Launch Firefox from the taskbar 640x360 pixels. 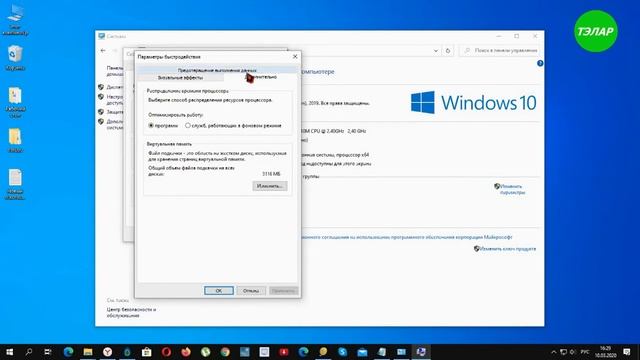(186, 352)
